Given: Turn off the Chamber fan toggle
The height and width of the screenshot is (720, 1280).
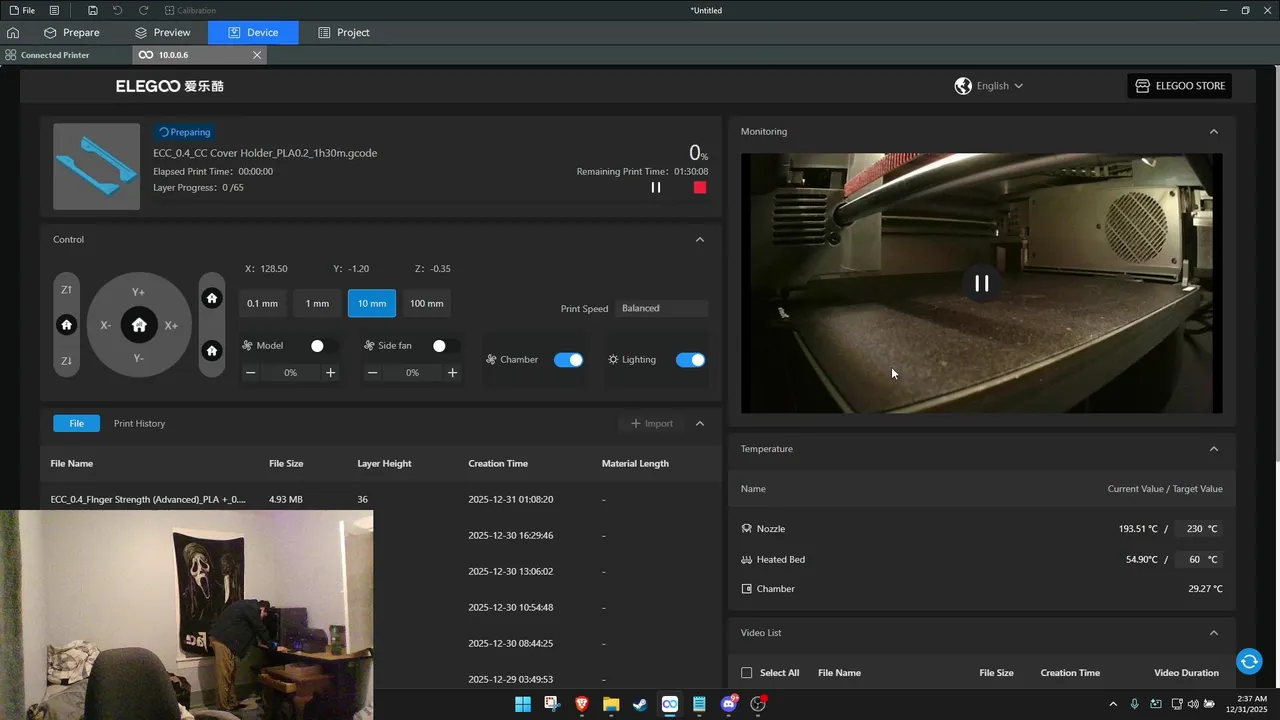Looking at the screenshot, I should 569,360.
